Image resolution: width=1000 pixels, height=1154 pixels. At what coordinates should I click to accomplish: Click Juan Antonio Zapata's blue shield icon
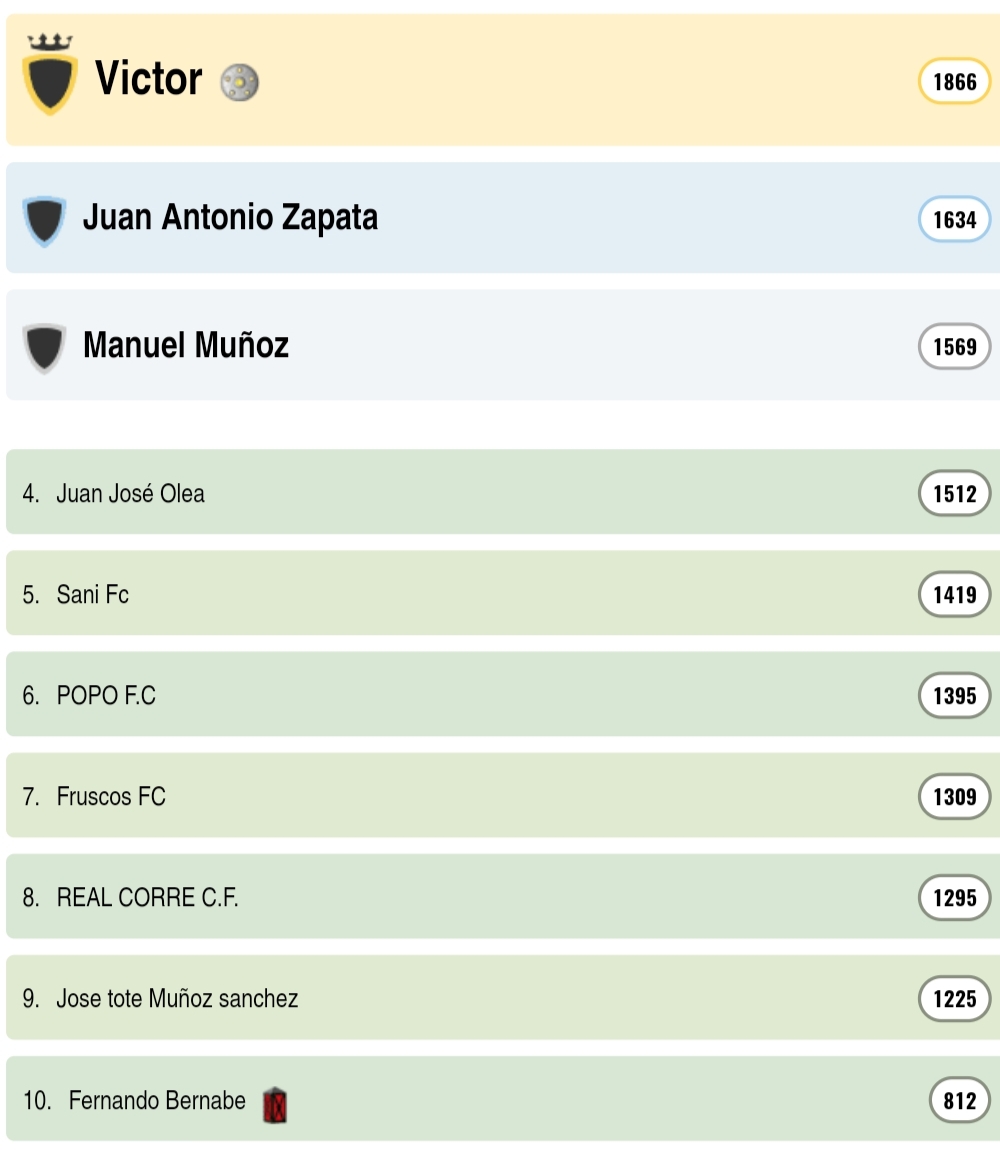coord(44,220)
